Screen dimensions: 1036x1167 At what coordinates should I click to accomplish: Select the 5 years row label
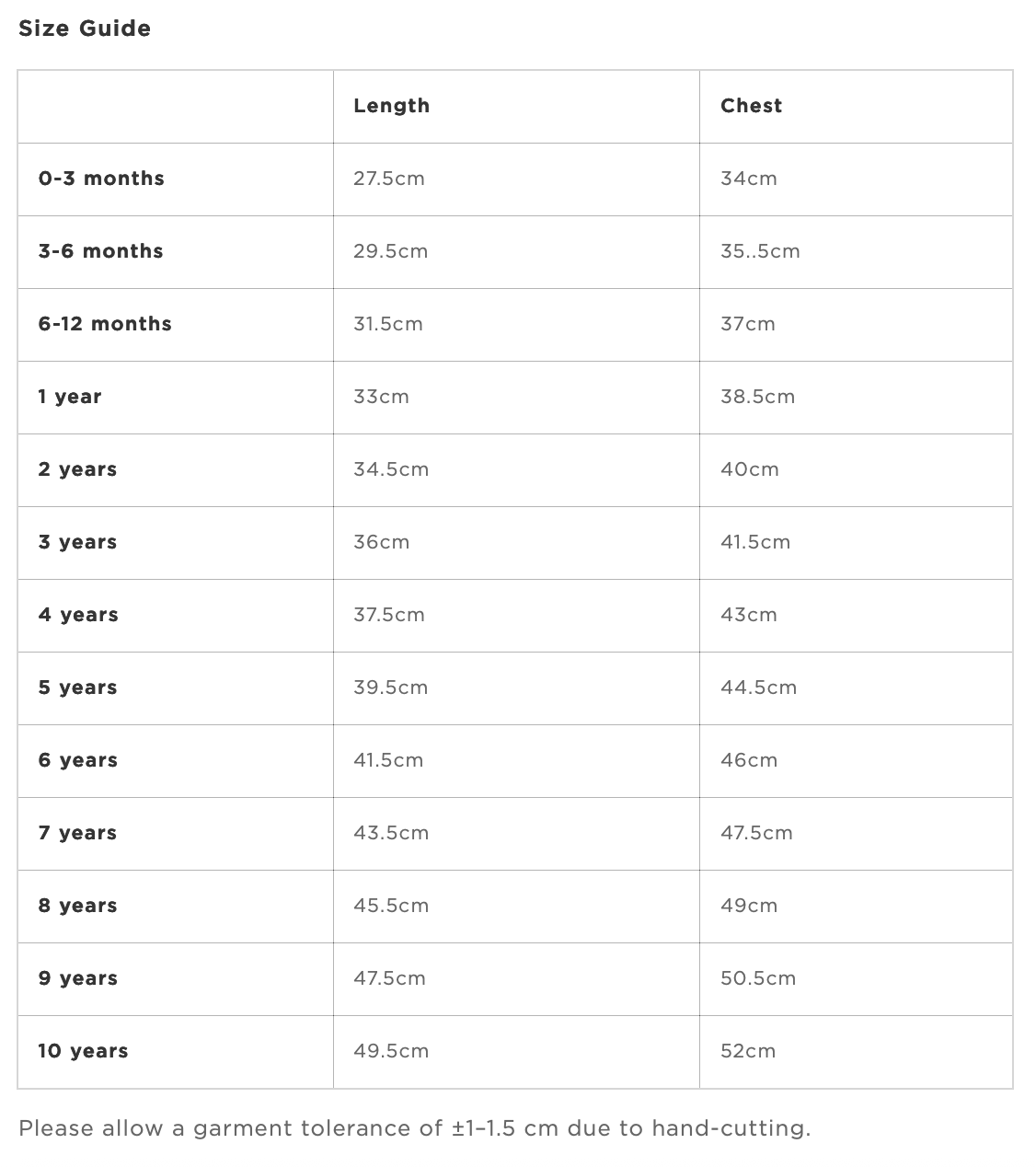pyautogui.click(x=77, y=687)
